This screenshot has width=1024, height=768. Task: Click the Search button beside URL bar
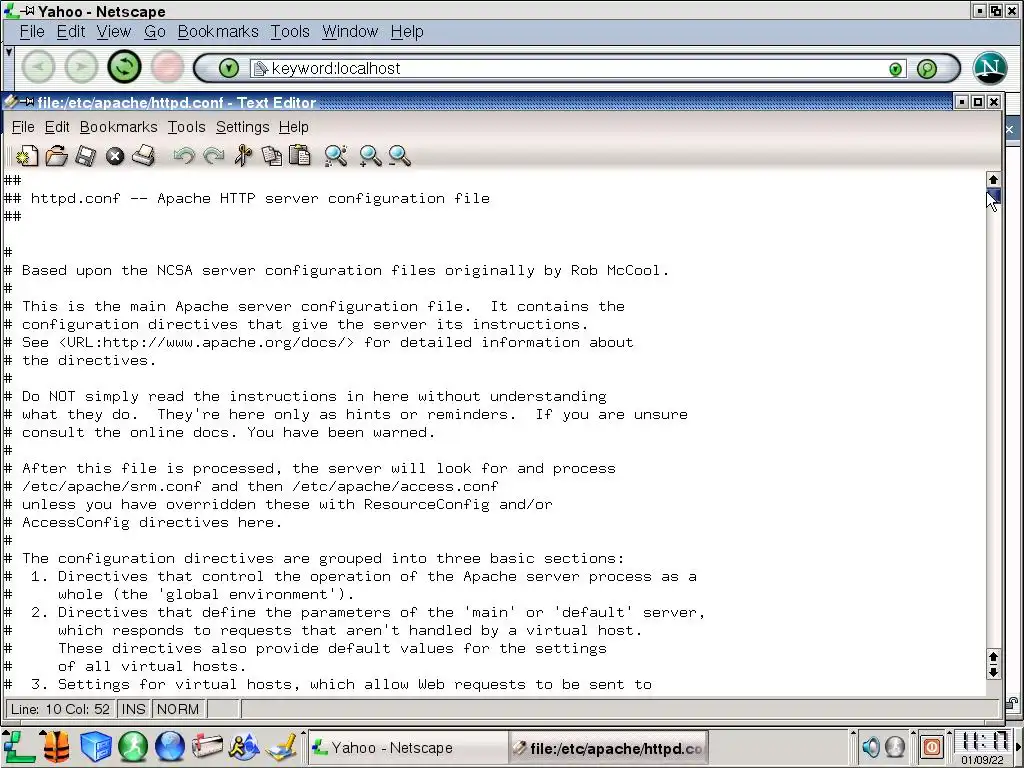pyautogui.click(x=927, y=69)
